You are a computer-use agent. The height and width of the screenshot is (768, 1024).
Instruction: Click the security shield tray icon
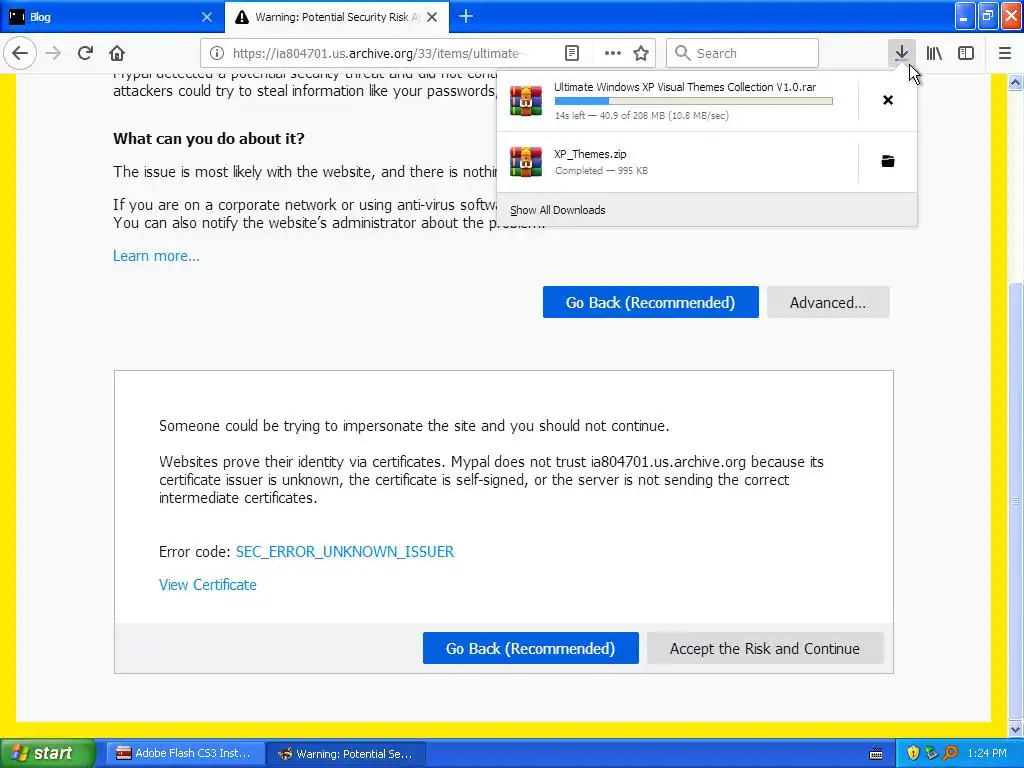coord(913,753)
